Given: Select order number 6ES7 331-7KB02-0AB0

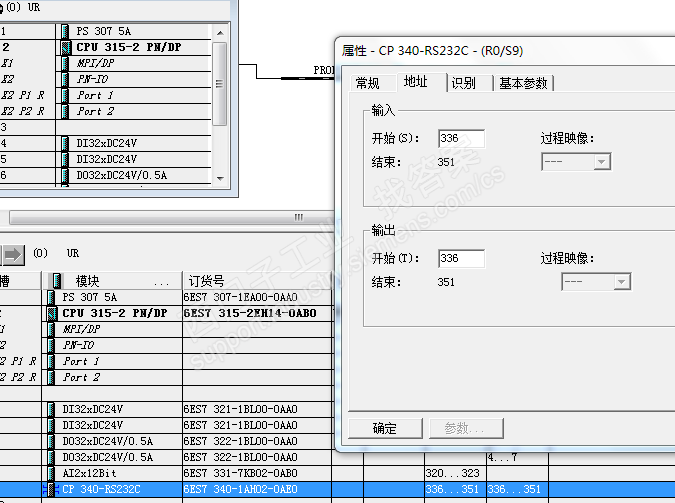Looking at the screenshot, I should tap(240, 473).
